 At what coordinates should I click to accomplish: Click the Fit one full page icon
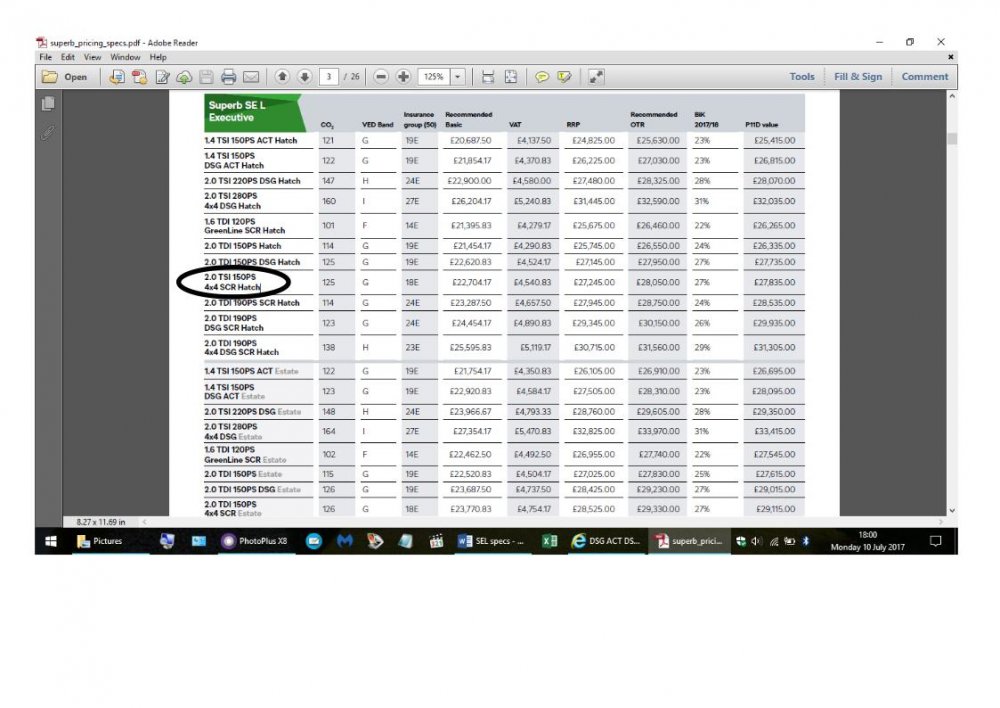[x=511, y=77]
